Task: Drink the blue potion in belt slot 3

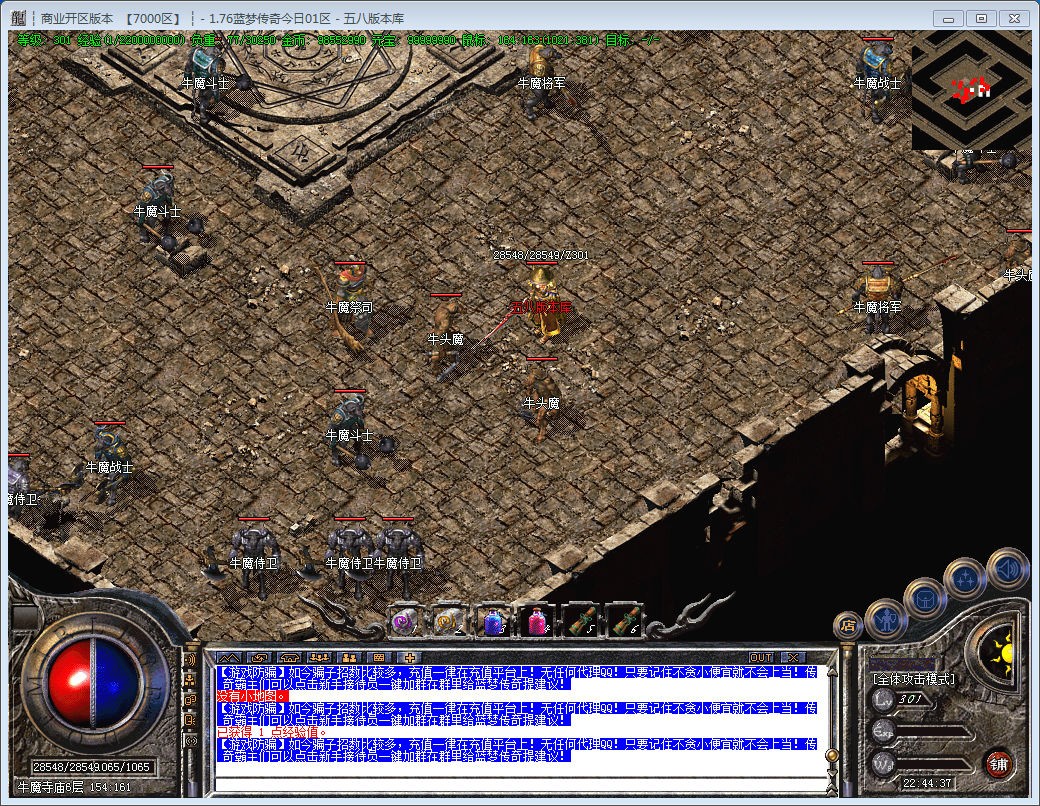Action: point(493,622)
